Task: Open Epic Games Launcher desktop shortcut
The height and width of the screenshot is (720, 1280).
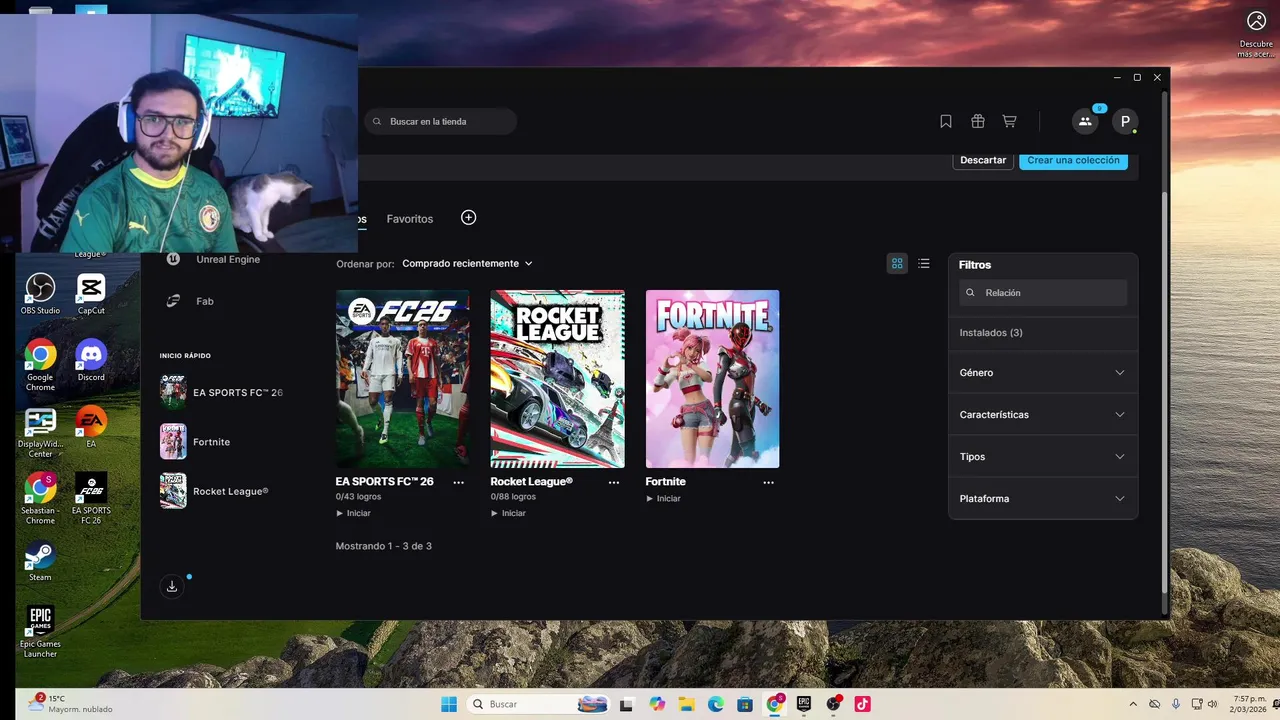Action: pyautogui.click(x=40, y=631)
